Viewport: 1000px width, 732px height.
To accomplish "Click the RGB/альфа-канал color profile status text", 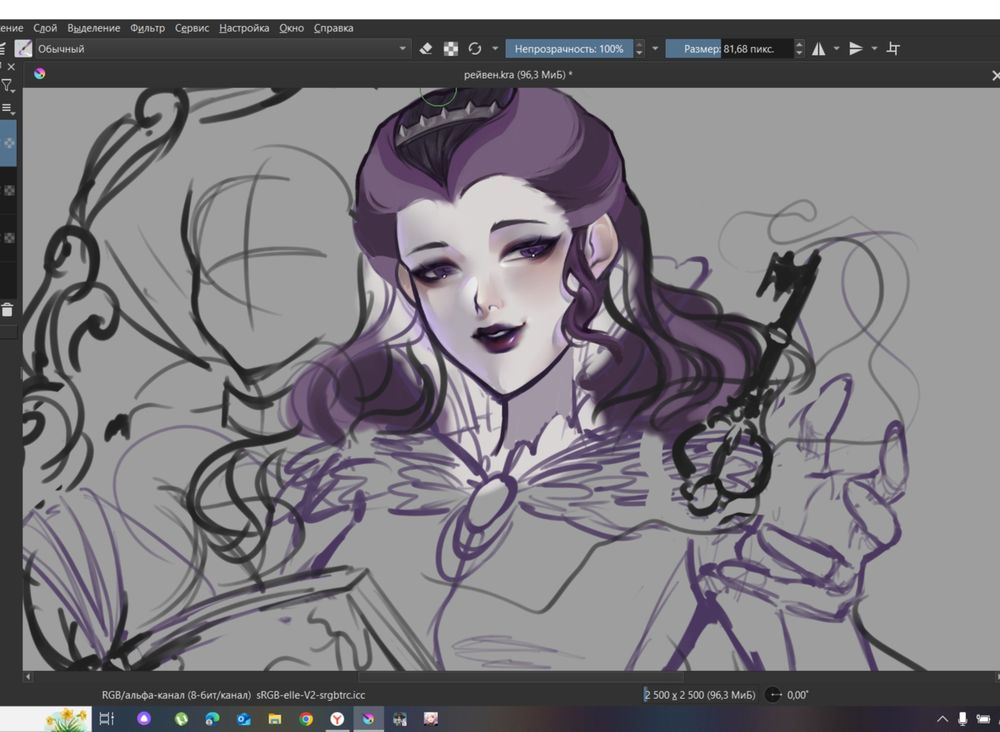I will pyautogui.click(x=233, y=695).
